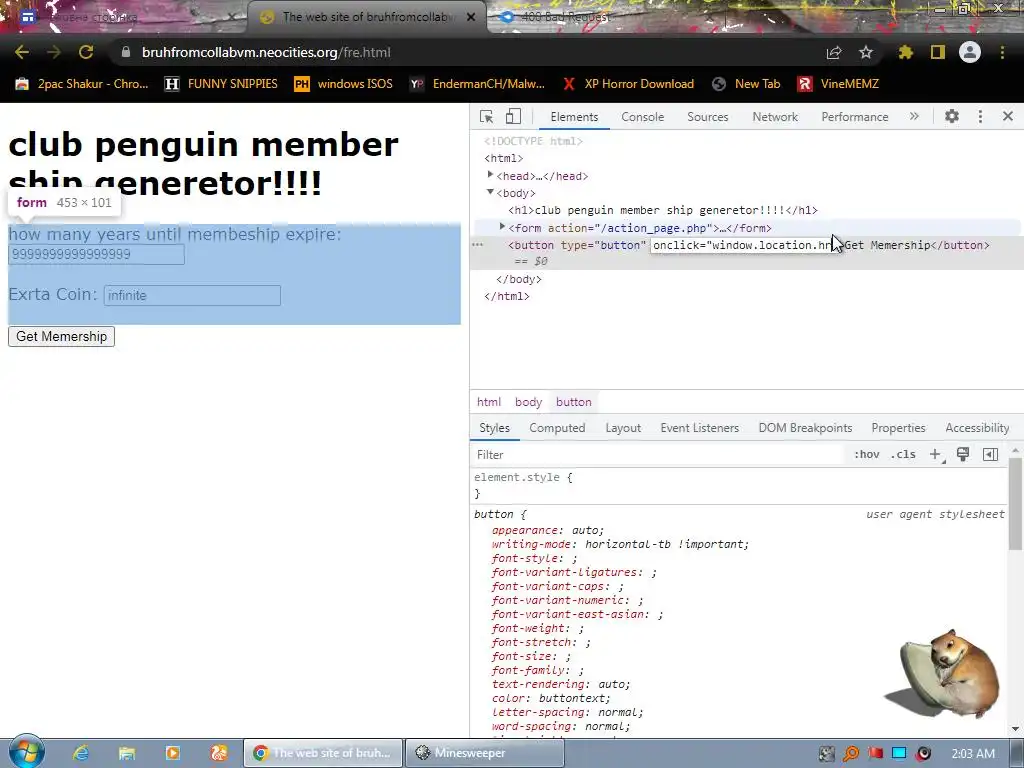Image resolution: width=1024 pixels, height=768 pixels.
Task: Open the New Tab bookmark
Action: [746, 84]
